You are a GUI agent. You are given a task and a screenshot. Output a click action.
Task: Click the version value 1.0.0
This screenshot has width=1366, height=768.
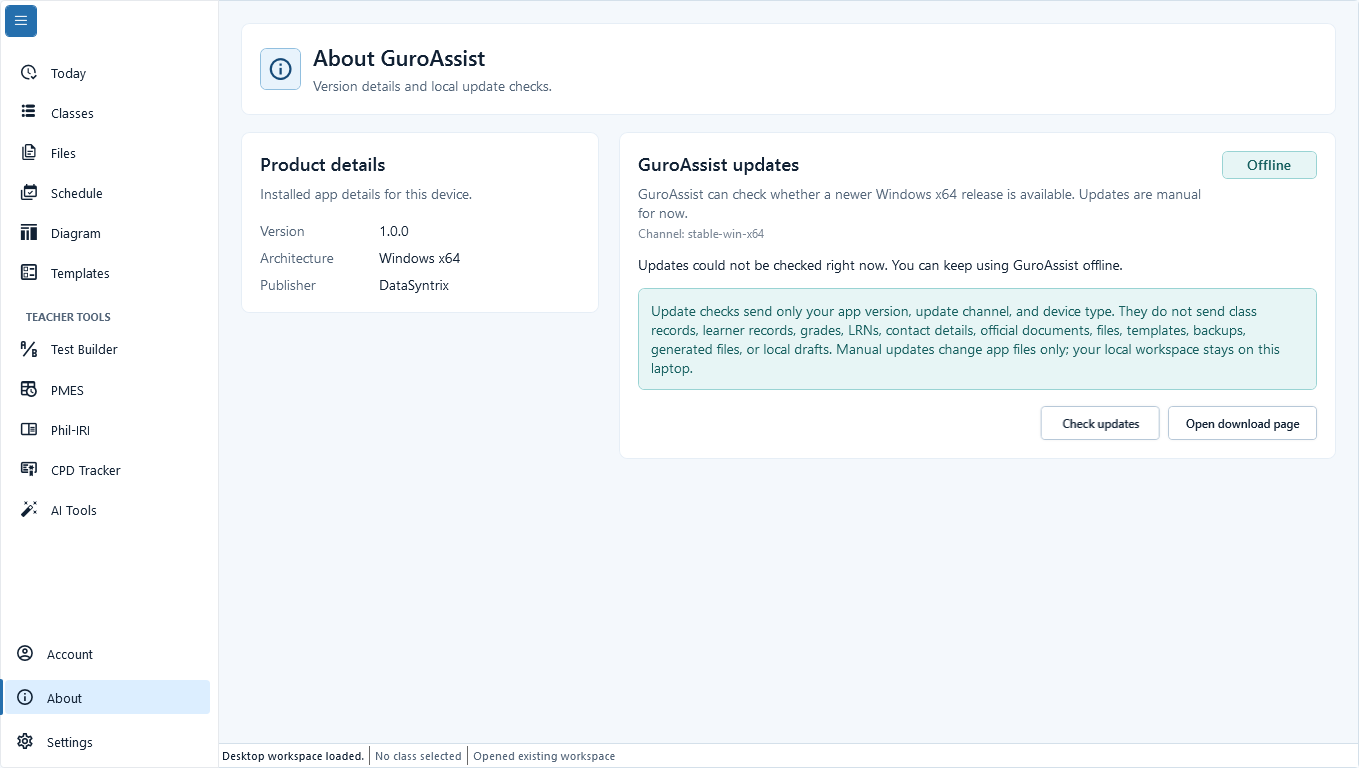(394, 231)
